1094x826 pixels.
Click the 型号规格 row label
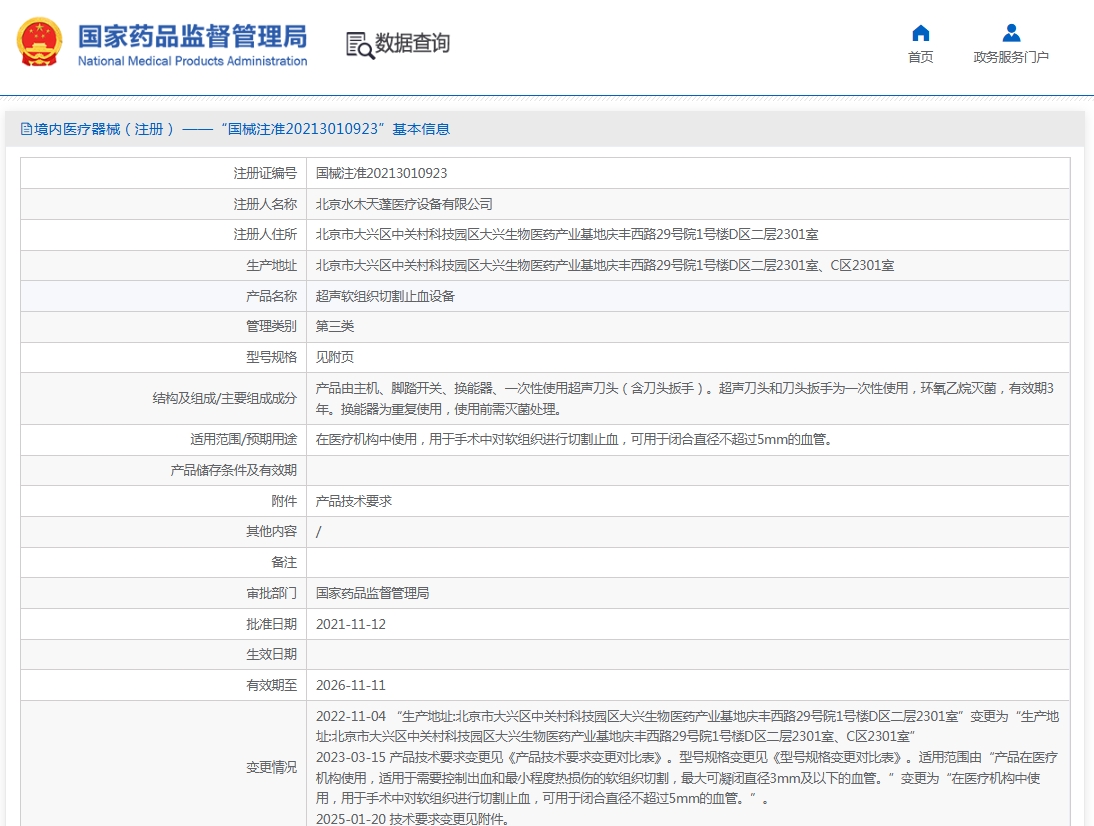tap(271, 357)
